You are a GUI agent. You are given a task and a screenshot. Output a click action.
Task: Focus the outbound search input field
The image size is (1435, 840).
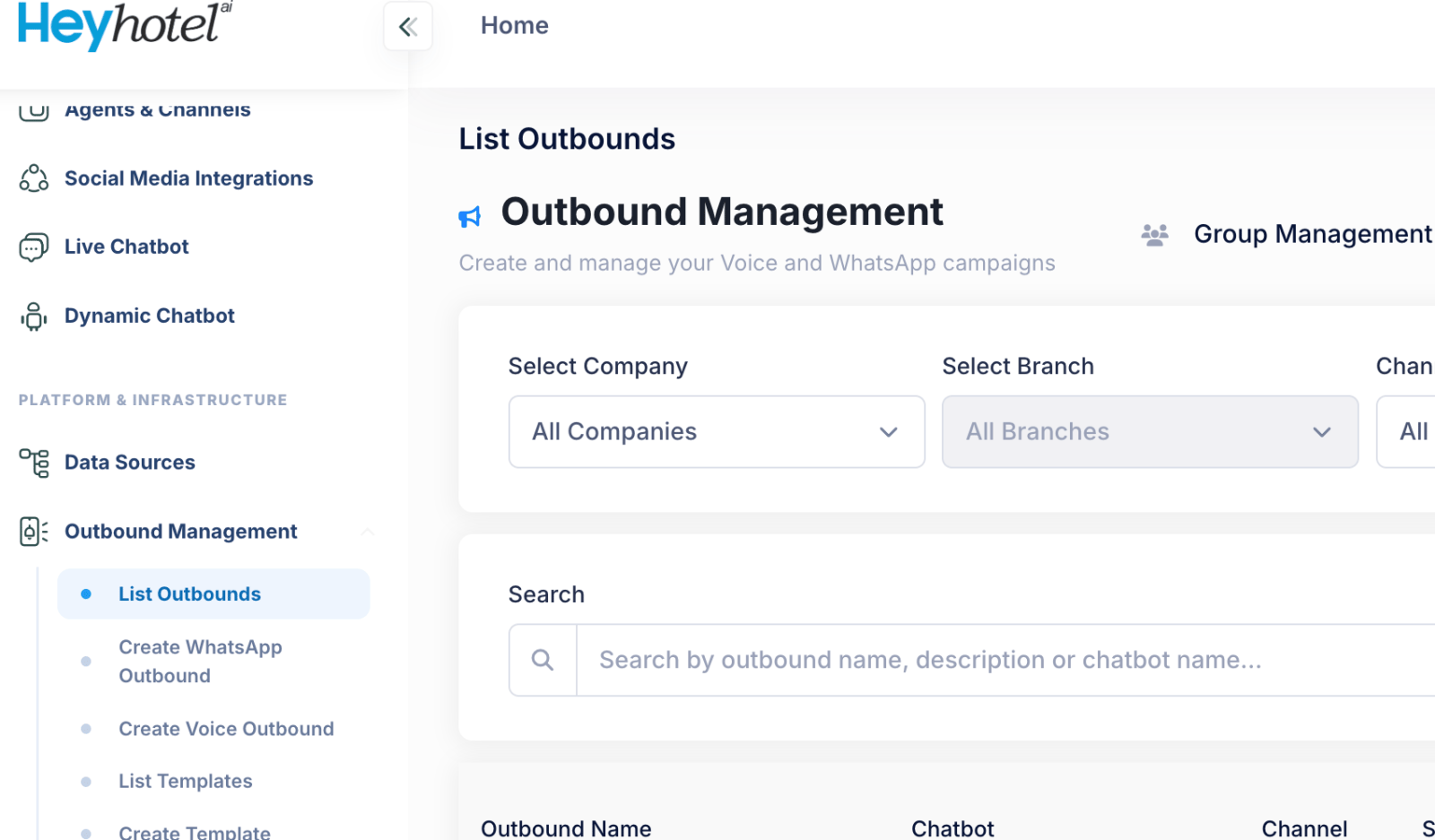[x=1004, y=660]
